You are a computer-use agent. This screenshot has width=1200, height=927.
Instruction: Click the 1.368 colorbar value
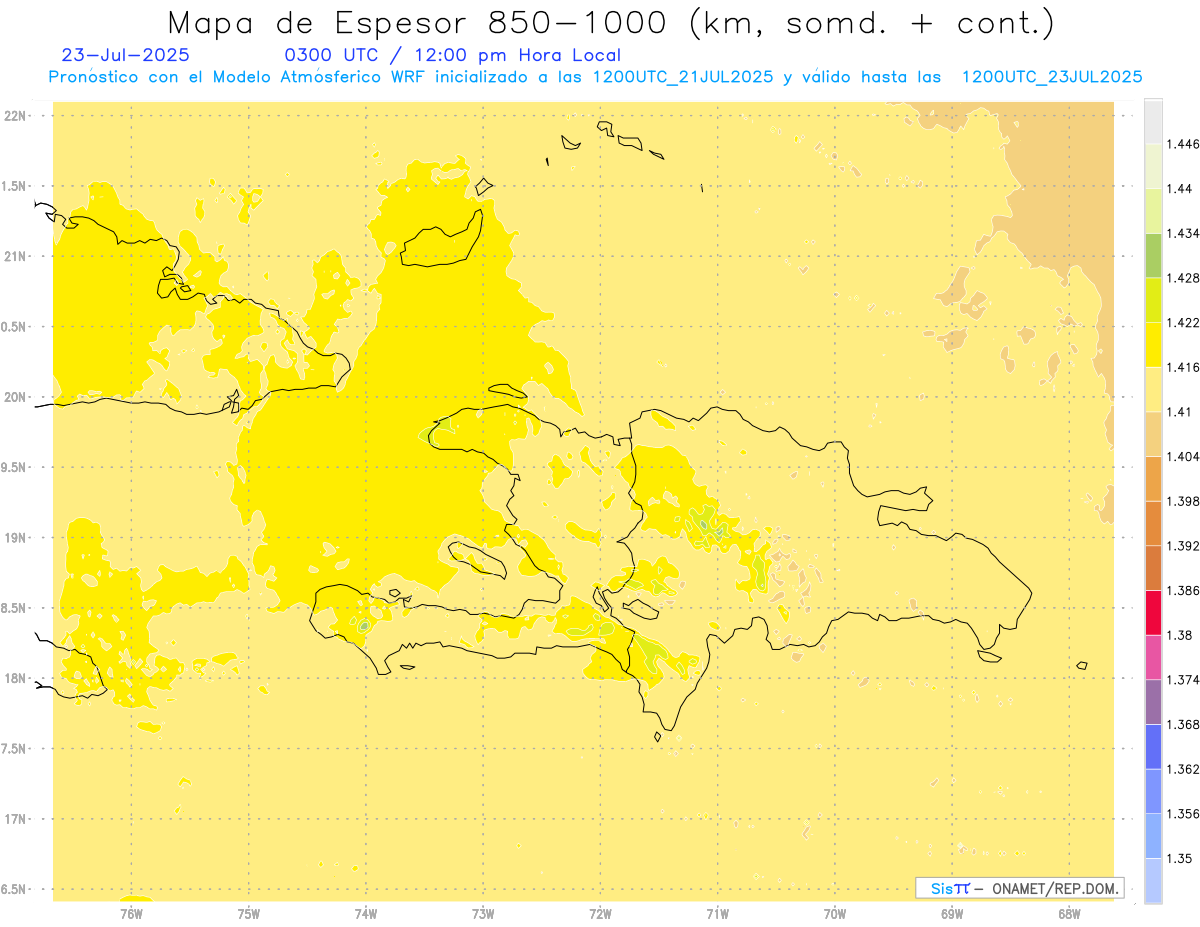[x=1183, y=724]
